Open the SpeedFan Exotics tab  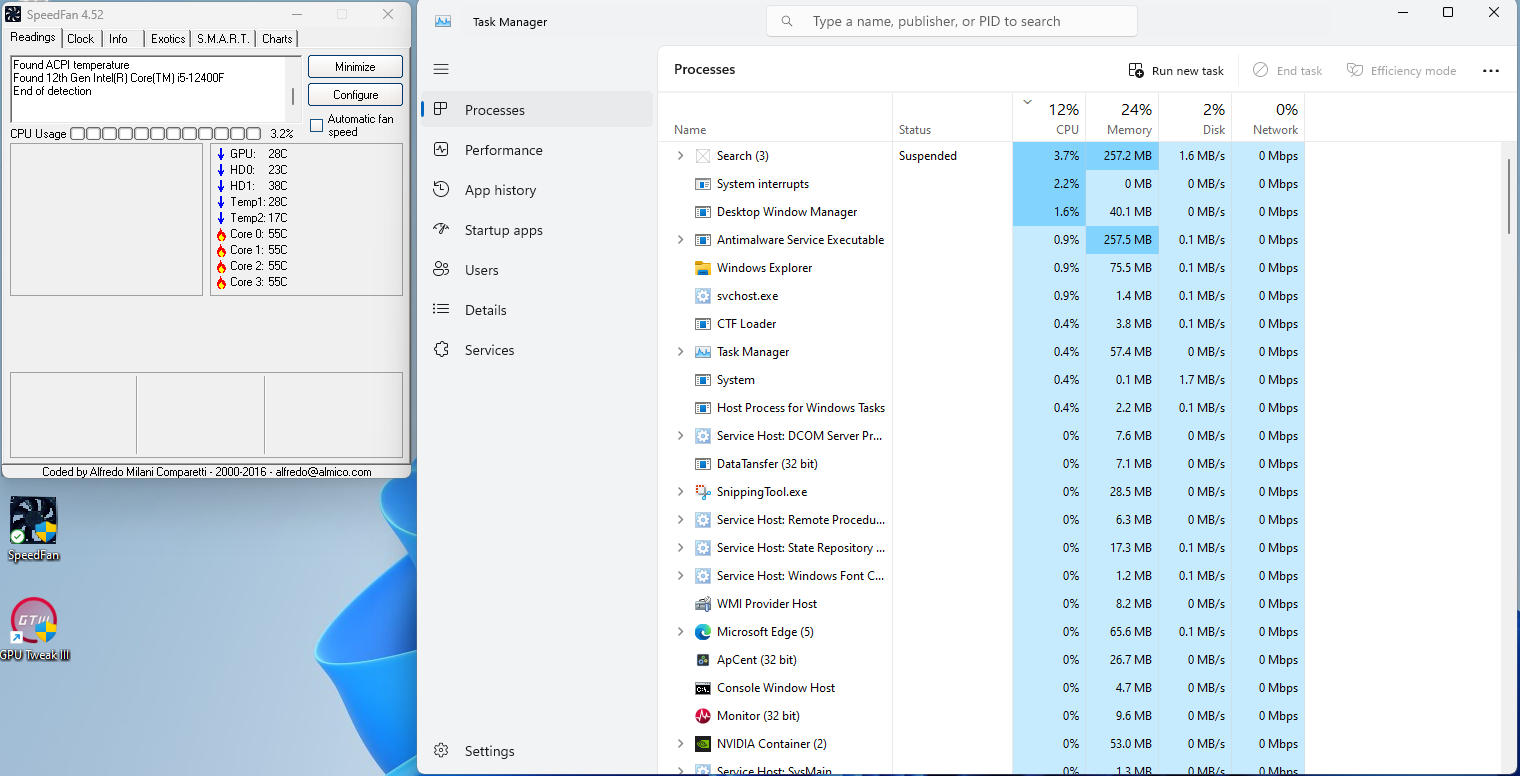(168, 39)
